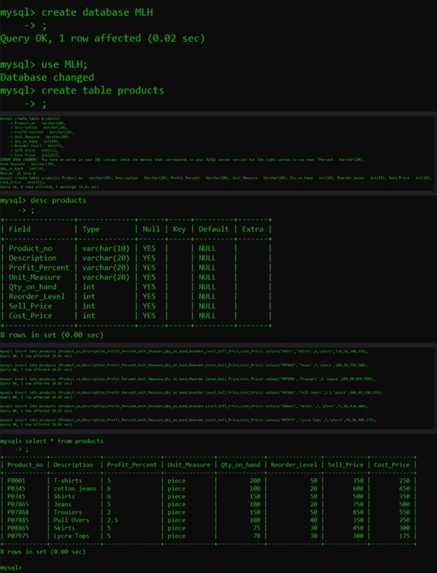Click 'Cost_Price' column header in select results
437x573 pixels.
(392, 465)
